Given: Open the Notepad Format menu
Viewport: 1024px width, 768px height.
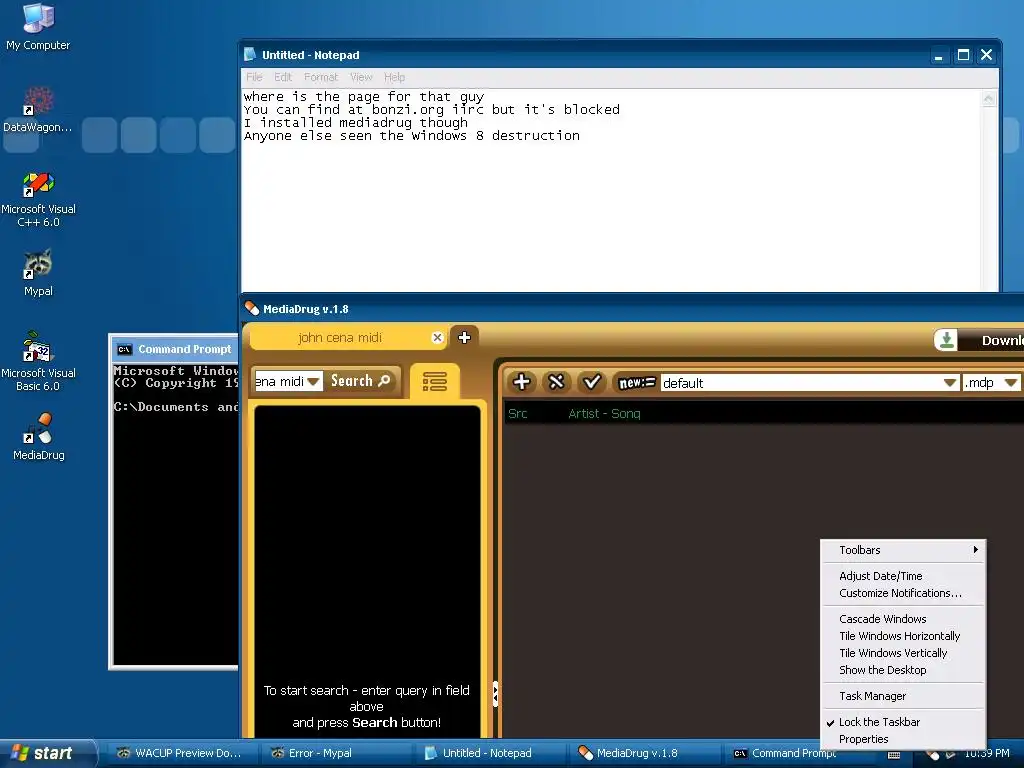Looking at the screenshot, I should [x=321, y=77].
